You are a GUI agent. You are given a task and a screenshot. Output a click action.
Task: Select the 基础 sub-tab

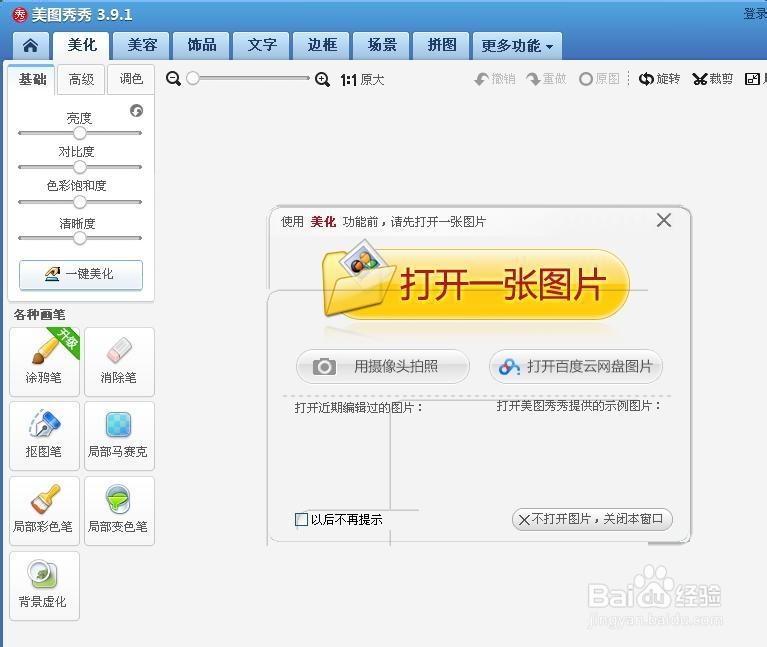tap(32, 79)
